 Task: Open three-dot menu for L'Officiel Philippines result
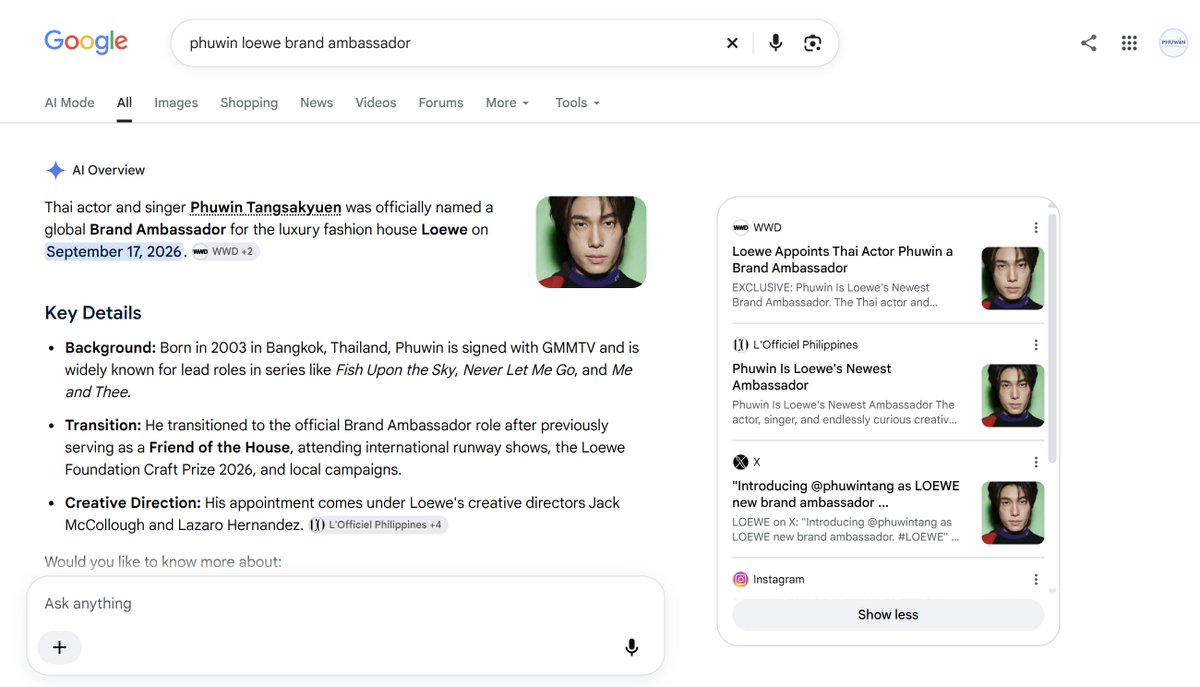(x=1036, y=344)
